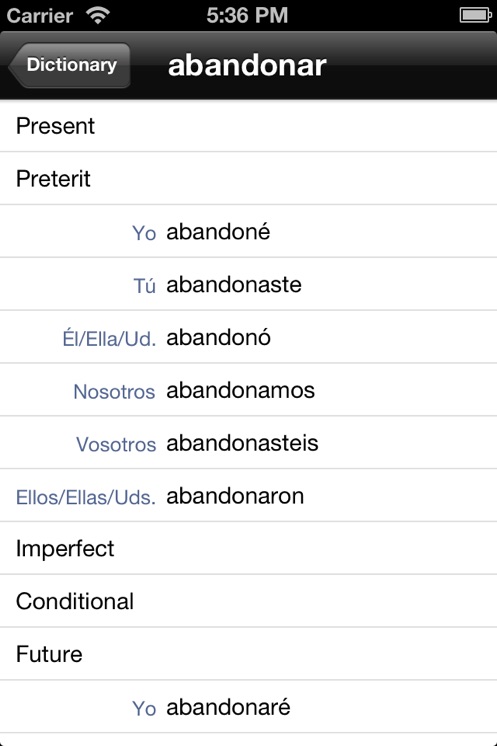
Task: Select the Yo abandoné row
Action: click(x=248, y=232)
